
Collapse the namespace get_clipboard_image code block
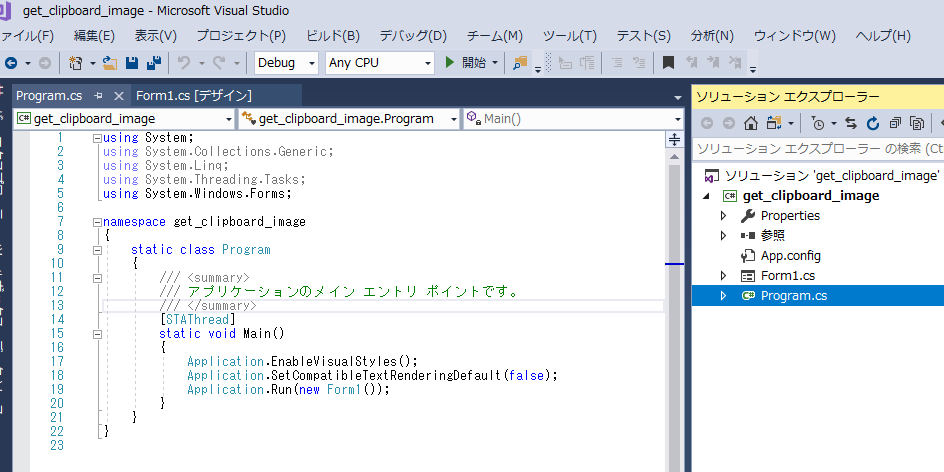pyautogui.click(x=95, y=222)
